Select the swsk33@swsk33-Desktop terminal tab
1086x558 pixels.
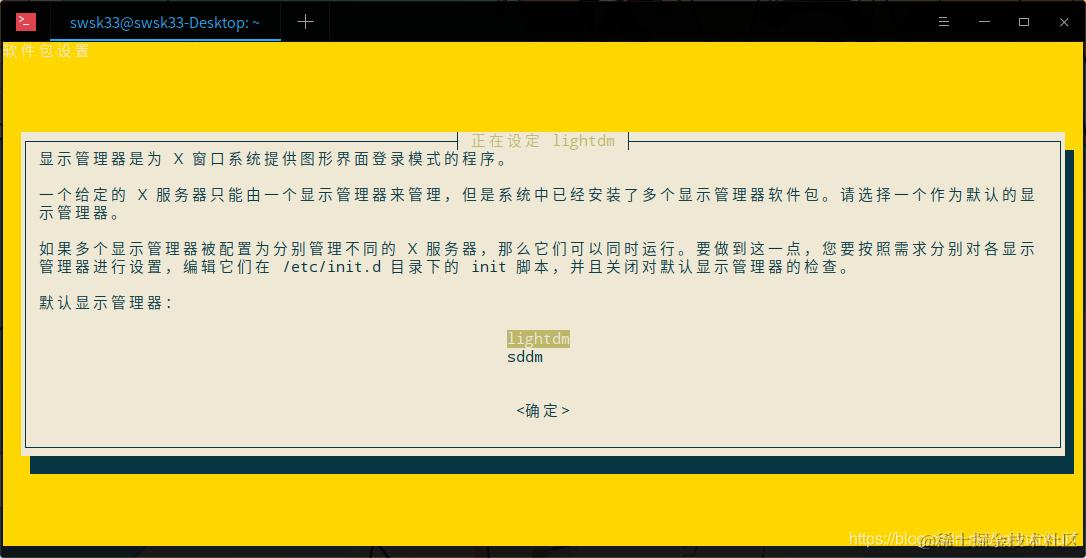click(165, 23)
